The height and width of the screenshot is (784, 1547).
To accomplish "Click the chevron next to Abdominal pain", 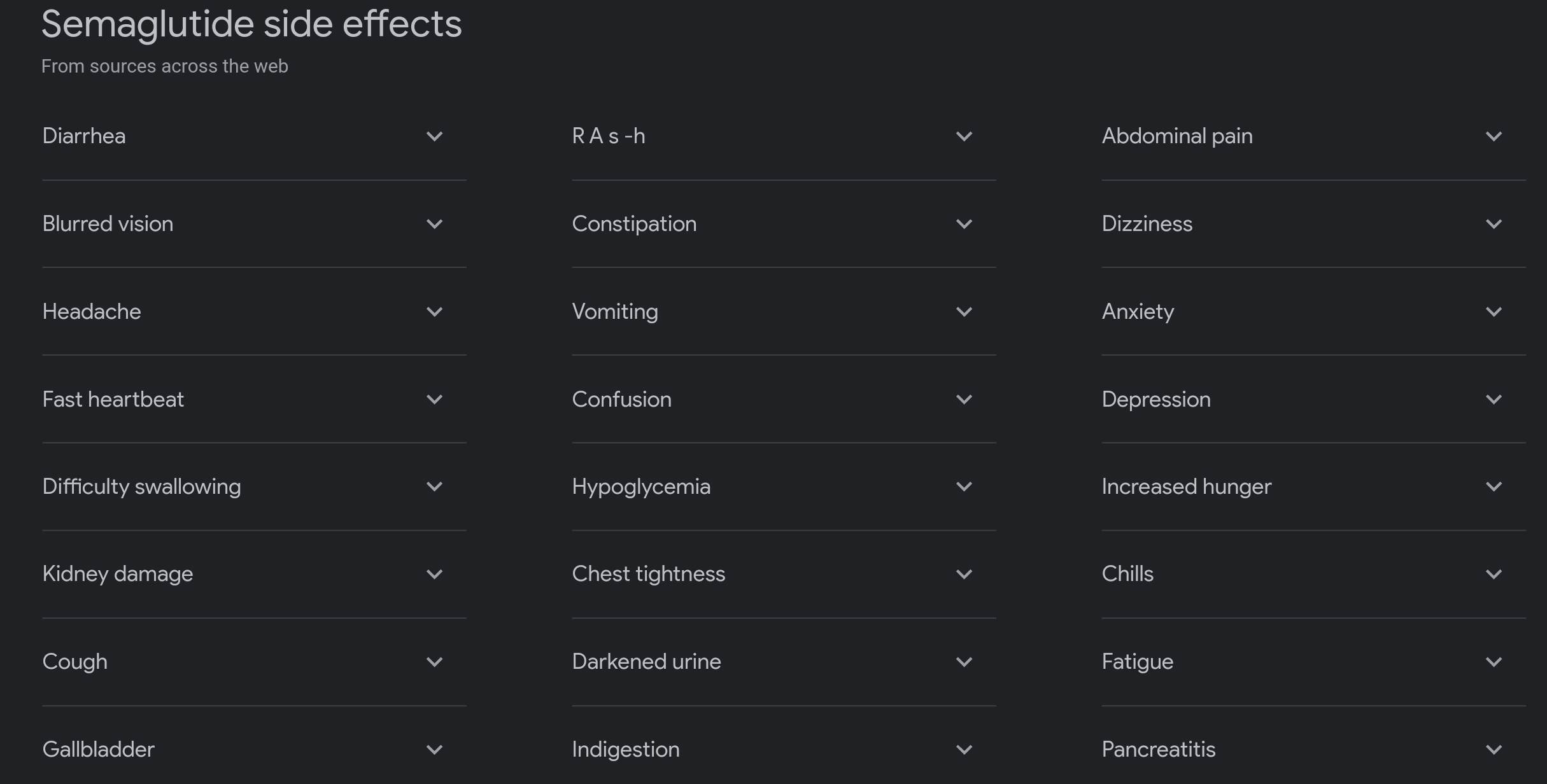I will click(x=1494, y=136).
